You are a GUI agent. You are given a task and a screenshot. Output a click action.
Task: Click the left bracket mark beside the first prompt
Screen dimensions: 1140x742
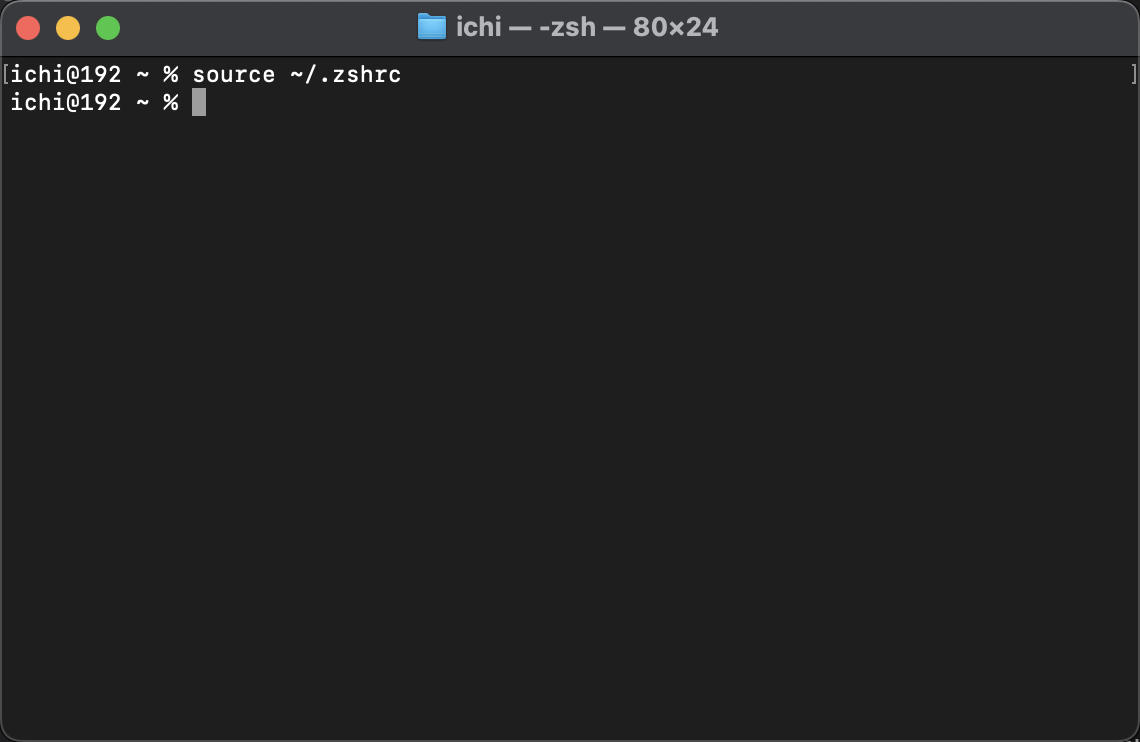coord(6,74)
